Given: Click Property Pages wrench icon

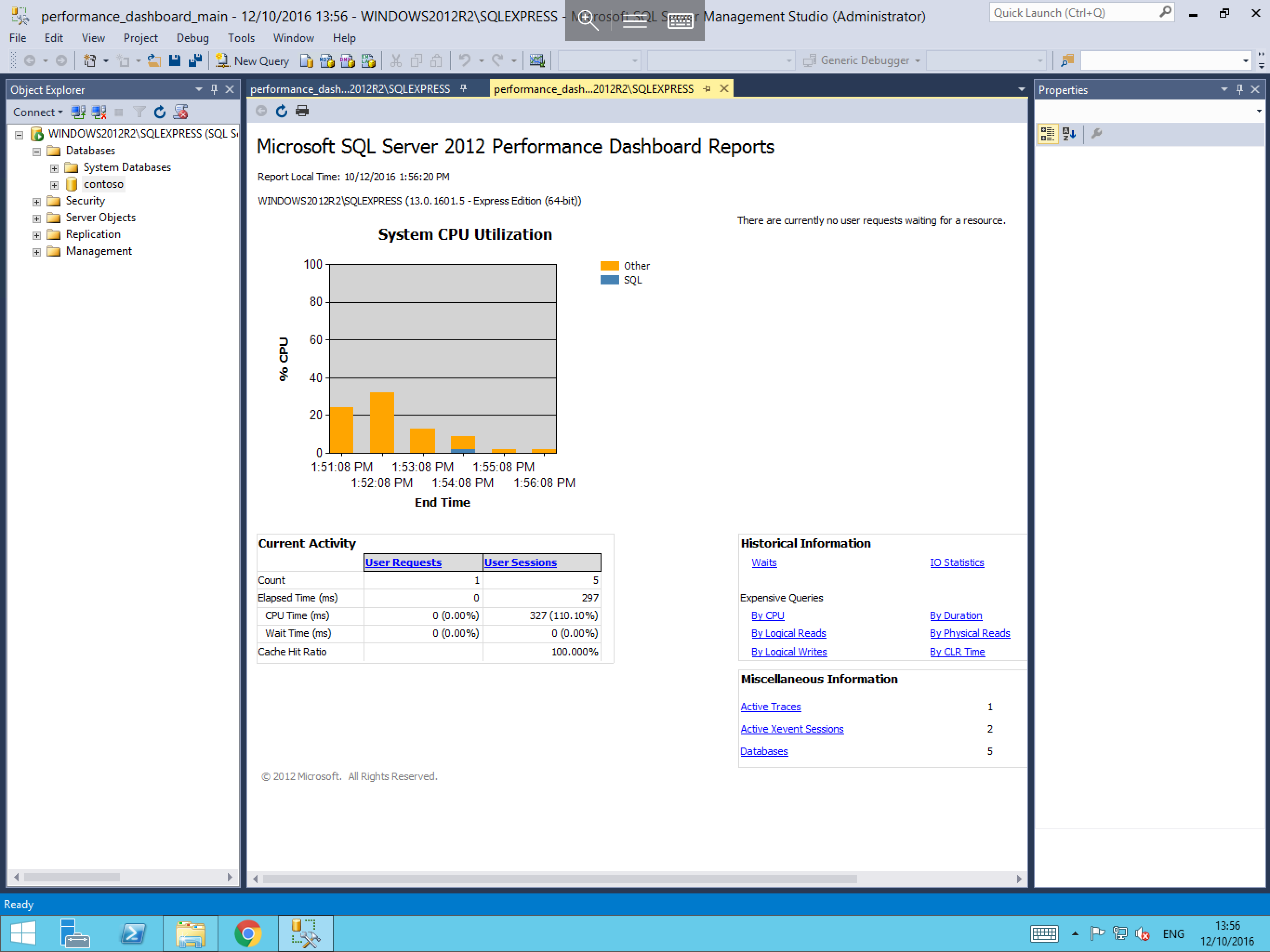Looking at the screenshot, I should [x=1096, y=134].
